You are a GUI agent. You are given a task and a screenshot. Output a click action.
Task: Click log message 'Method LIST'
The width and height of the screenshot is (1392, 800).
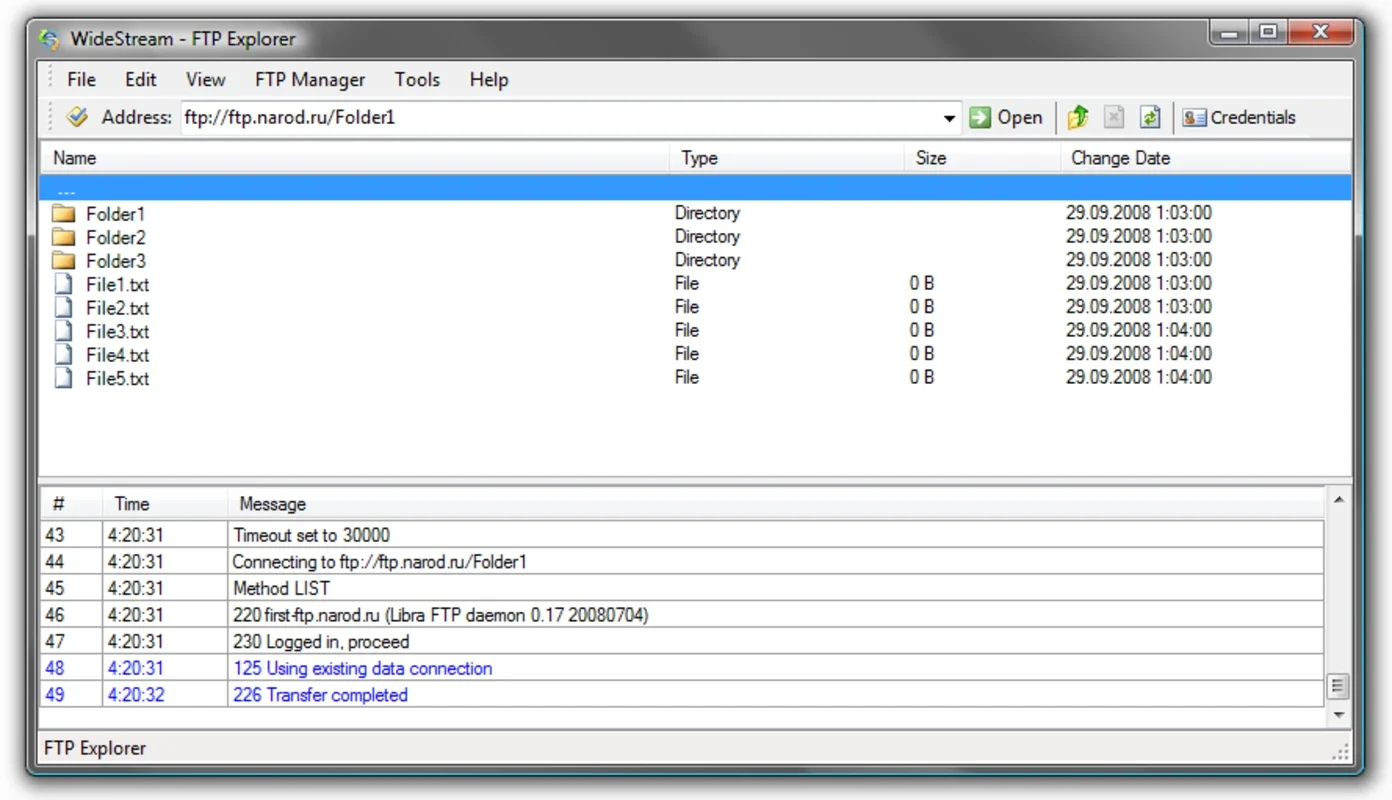tap(281, 588)
